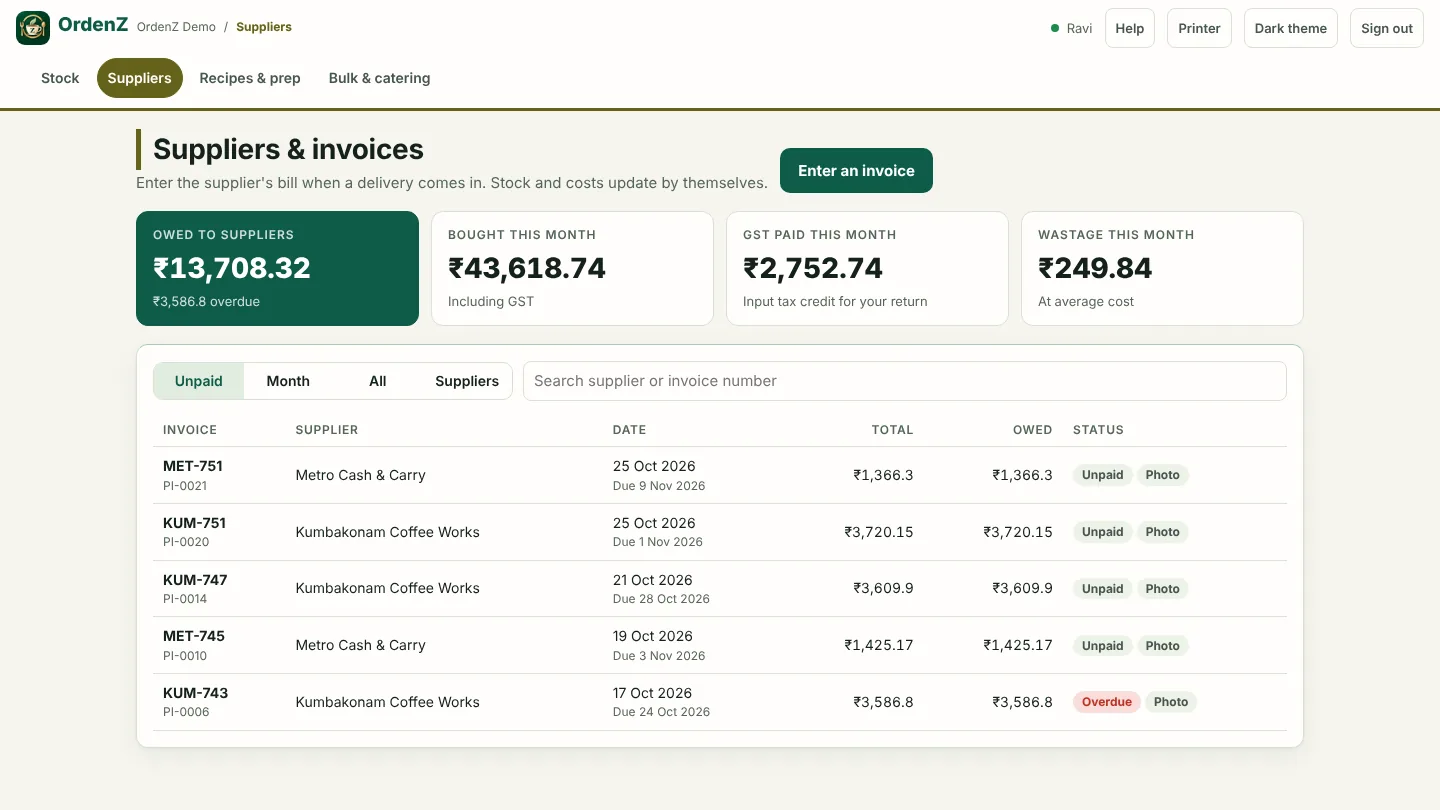This screenshot has height=810, width=1440.
Task: Click the Owed column header
Action: [x=1032, y=430]
